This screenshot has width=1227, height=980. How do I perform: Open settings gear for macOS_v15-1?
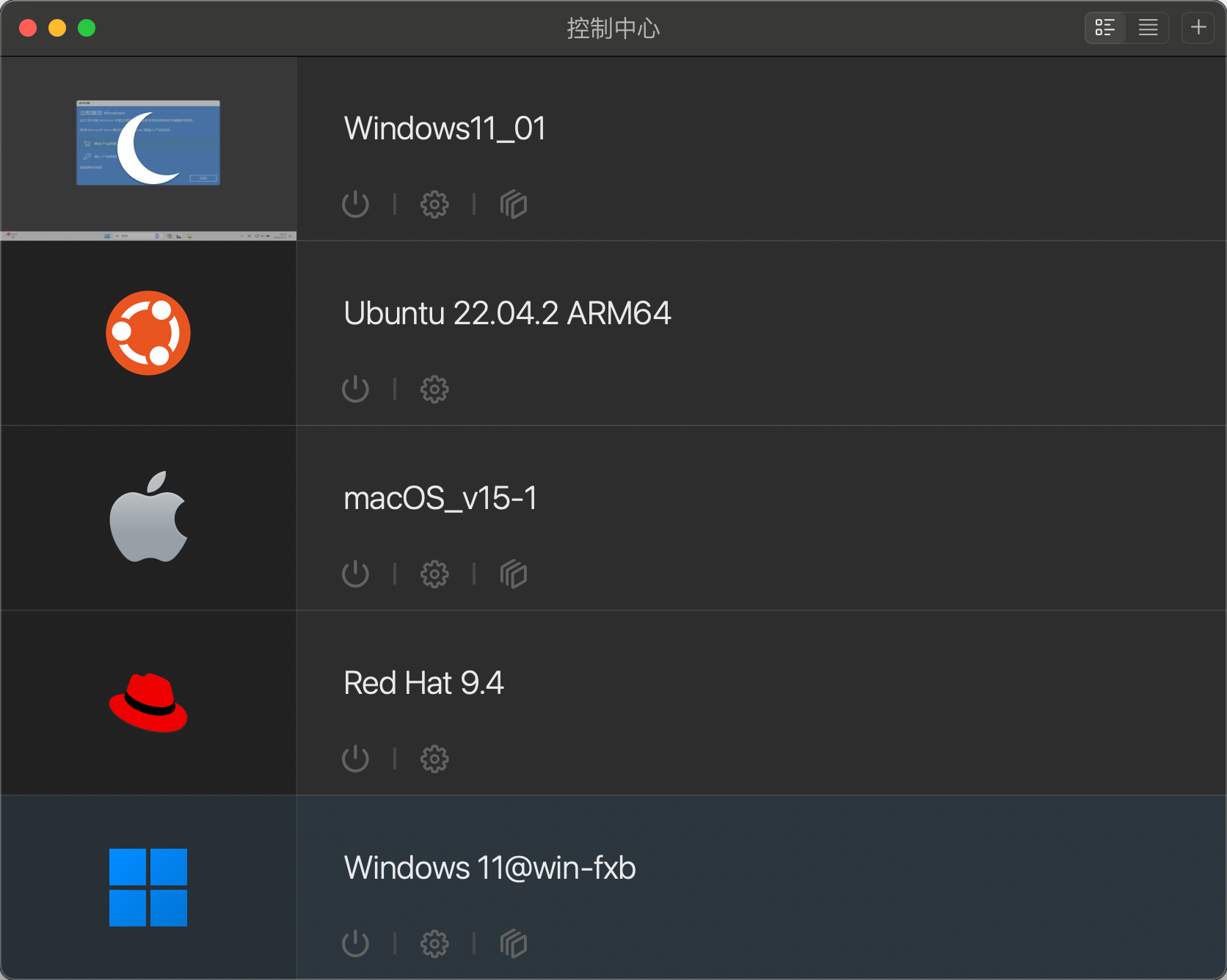click(434, 574)
